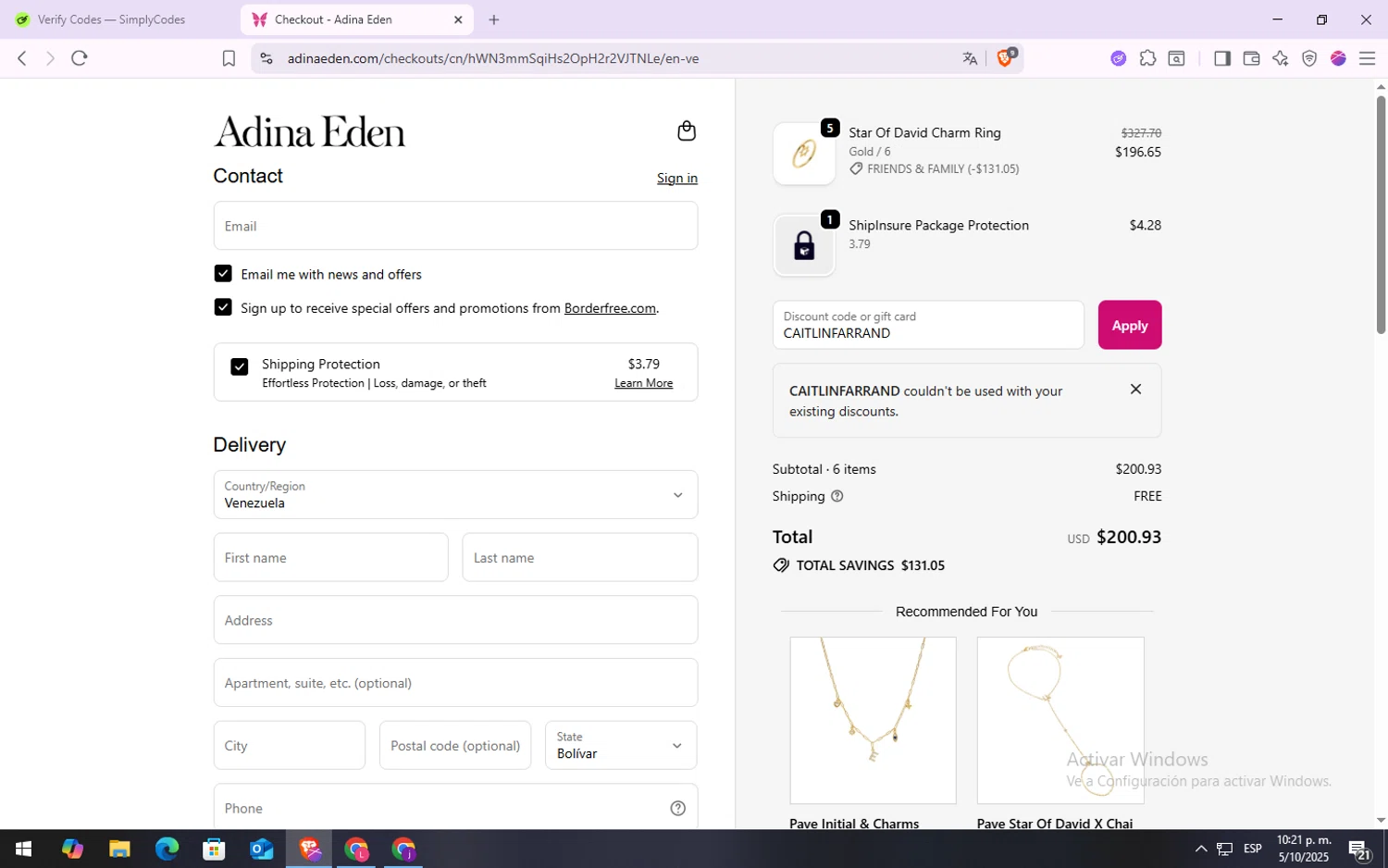This screenshot has height=868, width=1388.
Task: Click shipping info question mark icon
Action: click(x=837, y=496)
